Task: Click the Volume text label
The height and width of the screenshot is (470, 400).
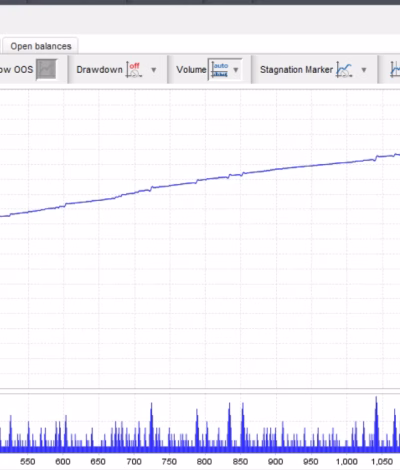Action: coord(191,70)
